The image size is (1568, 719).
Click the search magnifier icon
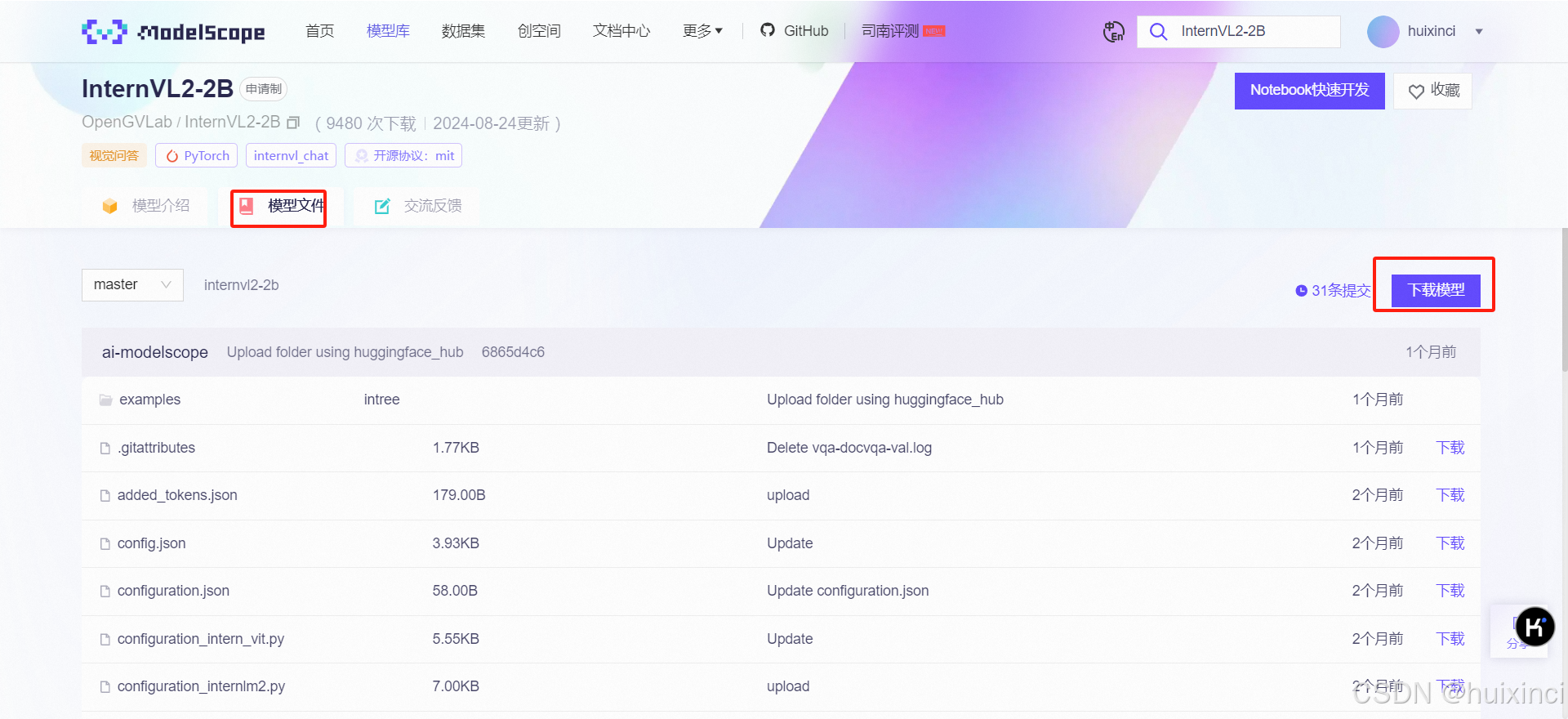[1158, 31]
